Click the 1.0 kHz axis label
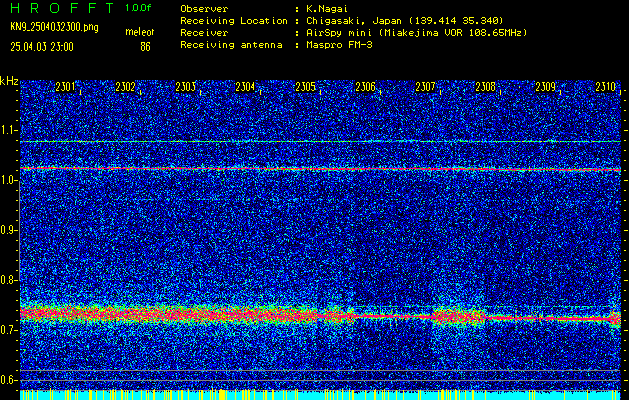This screenshot has height=400, width=629. 8,180
